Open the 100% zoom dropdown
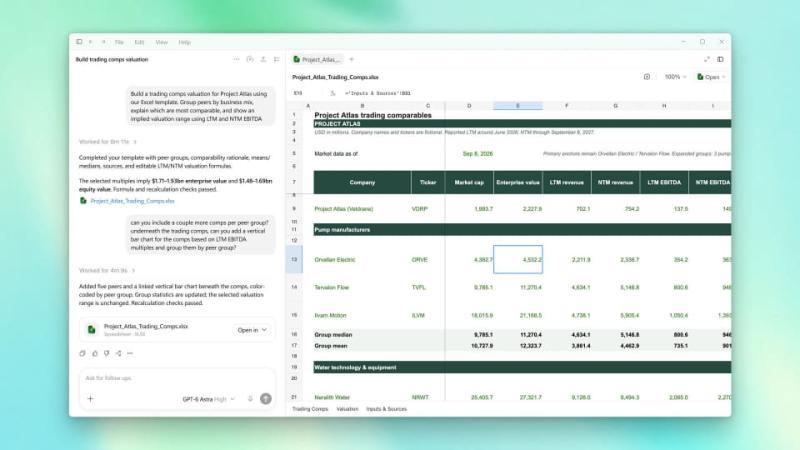Viewport: 800px width, 450px height. coord(675,77)
